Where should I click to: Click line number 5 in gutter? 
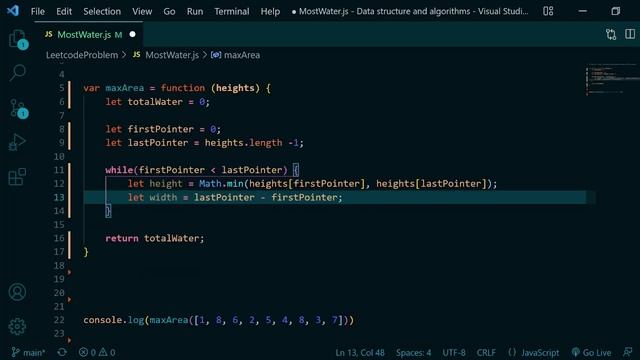[x=62, y=88]
